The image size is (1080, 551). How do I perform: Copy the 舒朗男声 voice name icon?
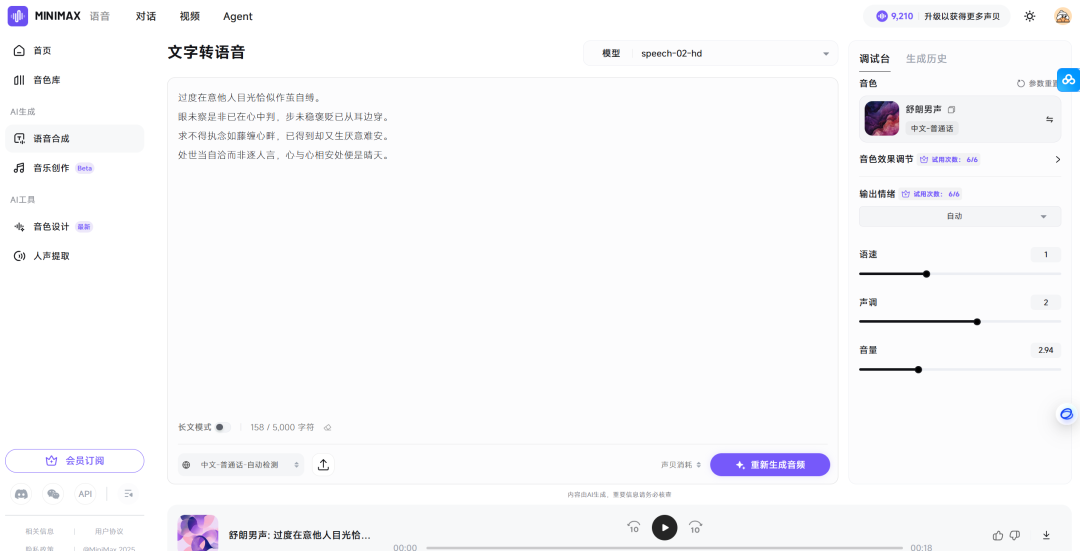click(x=951, y=110)
